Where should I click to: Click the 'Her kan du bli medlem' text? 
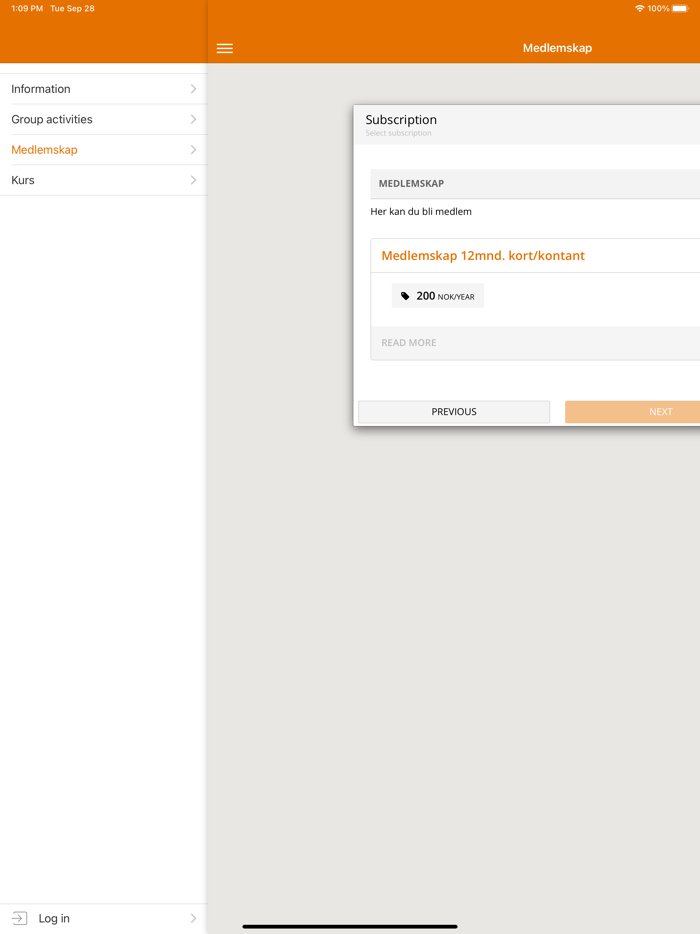(421, 211)
